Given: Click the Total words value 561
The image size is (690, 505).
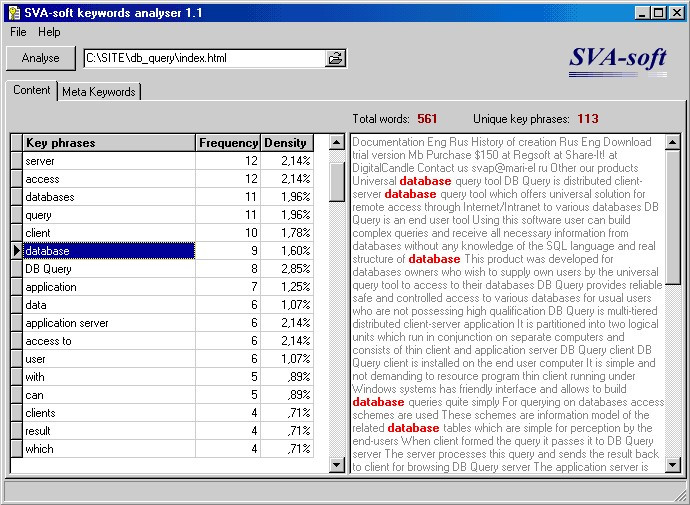Looking at the screenshot, I should tap(427, 119).
